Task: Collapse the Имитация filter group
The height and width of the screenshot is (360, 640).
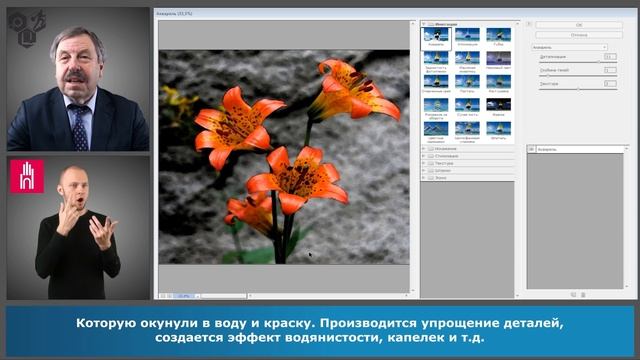Action: point(424,24)
